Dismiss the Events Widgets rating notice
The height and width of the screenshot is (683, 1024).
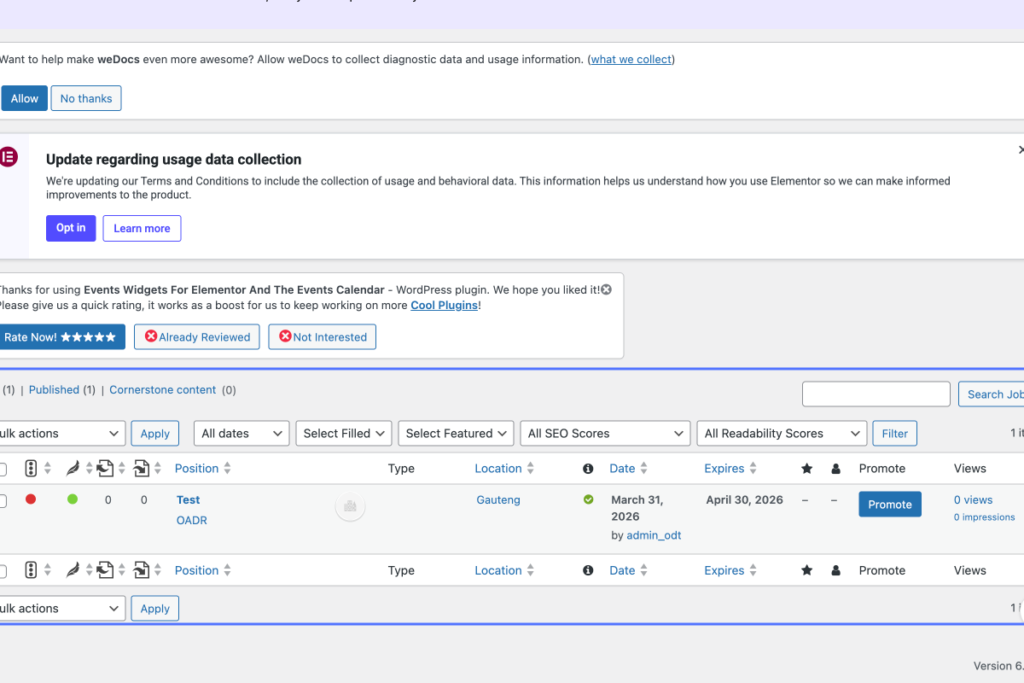coord(607,289)
